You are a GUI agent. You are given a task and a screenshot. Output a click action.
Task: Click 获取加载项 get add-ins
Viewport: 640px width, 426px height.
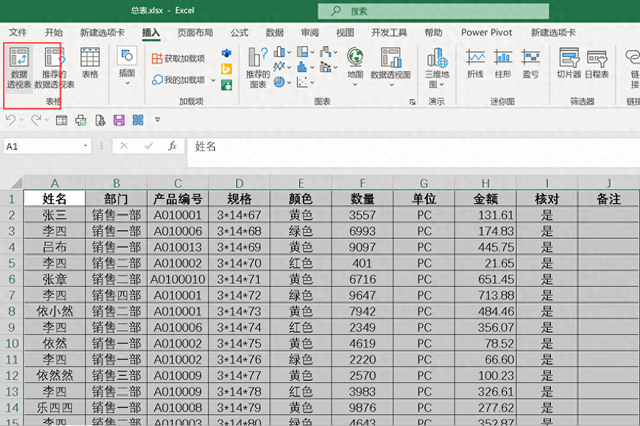[x=178, y=58]
